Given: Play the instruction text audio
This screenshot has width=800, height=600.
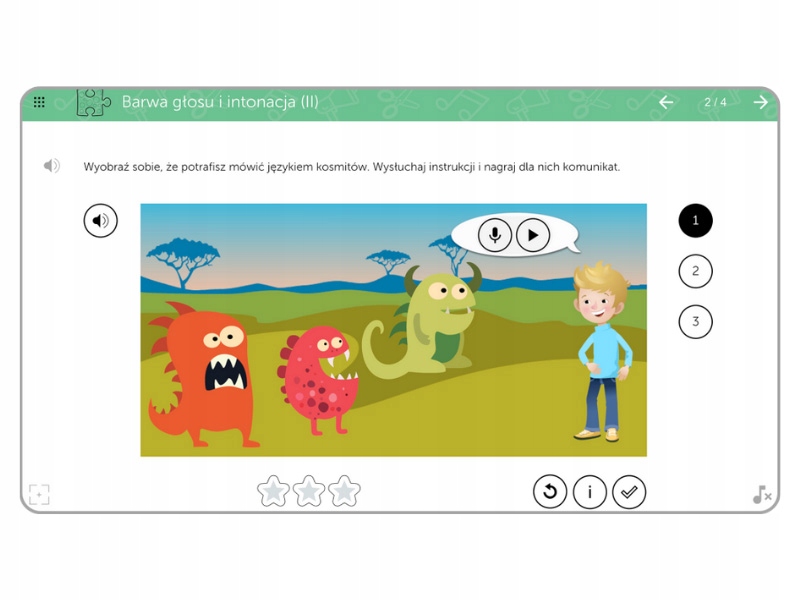Looking at the screenshot, I should [52, 166].
